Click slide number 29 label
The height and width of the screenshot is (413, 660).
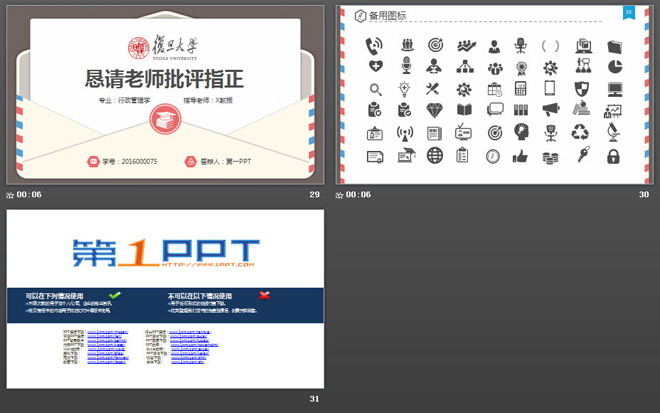click(314, 195)
